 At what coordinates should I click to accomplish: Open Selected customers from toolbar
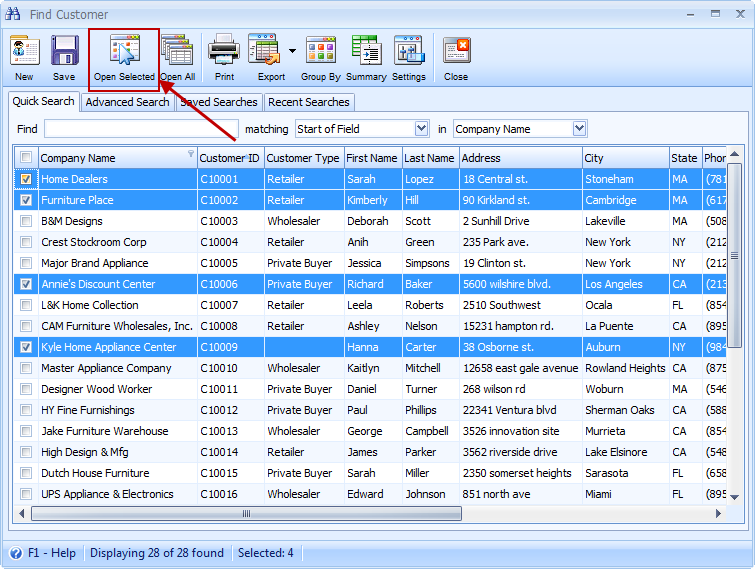[124, 57]
